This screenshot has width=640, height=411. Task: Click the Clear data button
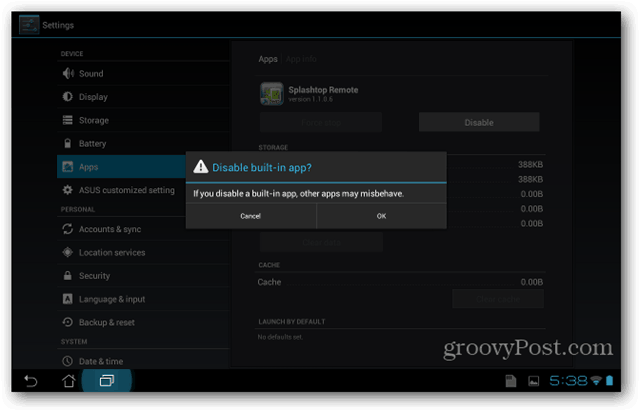(x=321, y=242)
